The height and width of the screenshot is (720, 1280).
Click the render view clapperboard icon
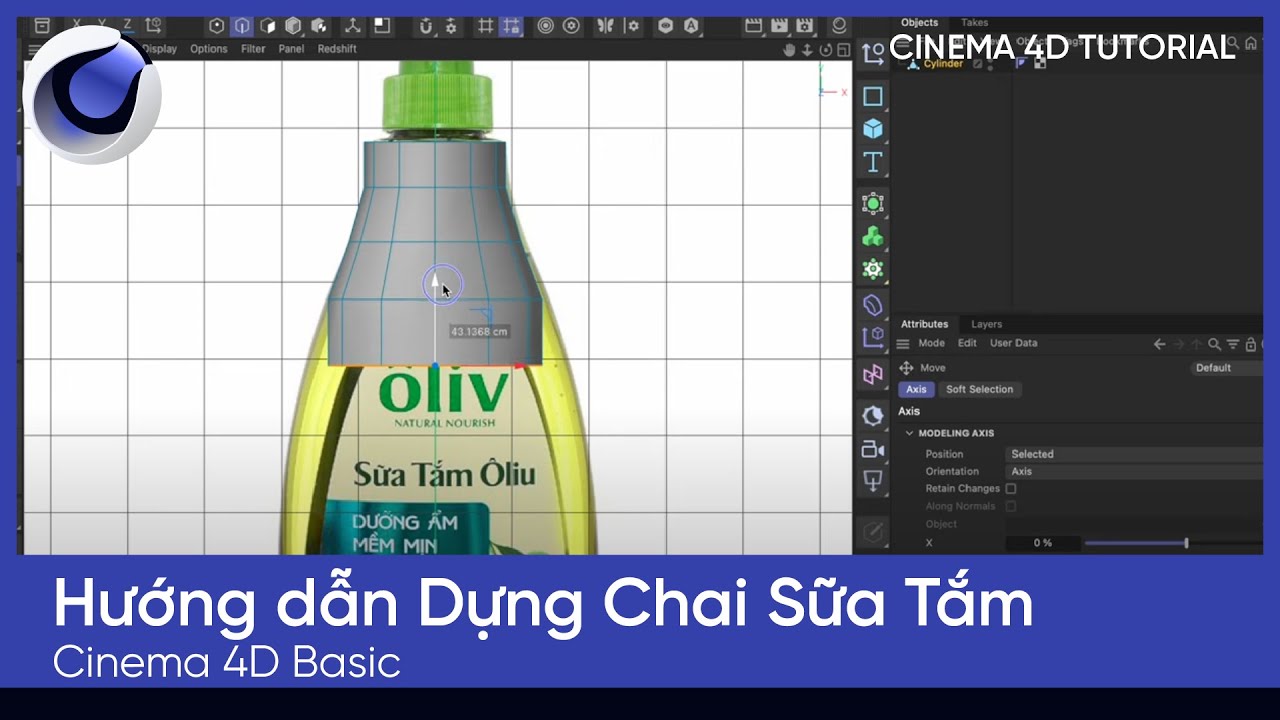[754, 26]
